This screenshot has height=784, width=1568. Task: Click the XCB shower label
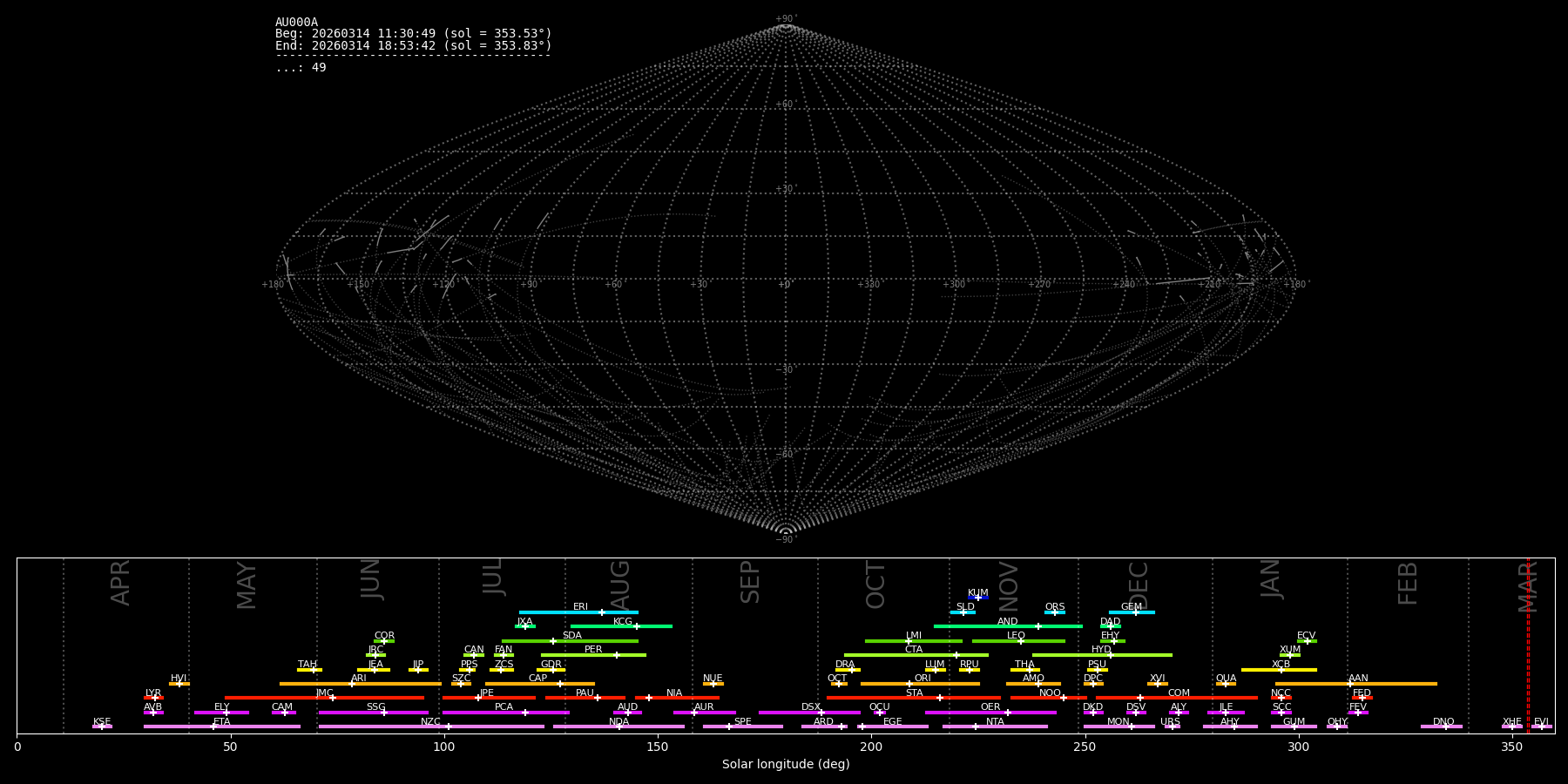pos(1281,665)
